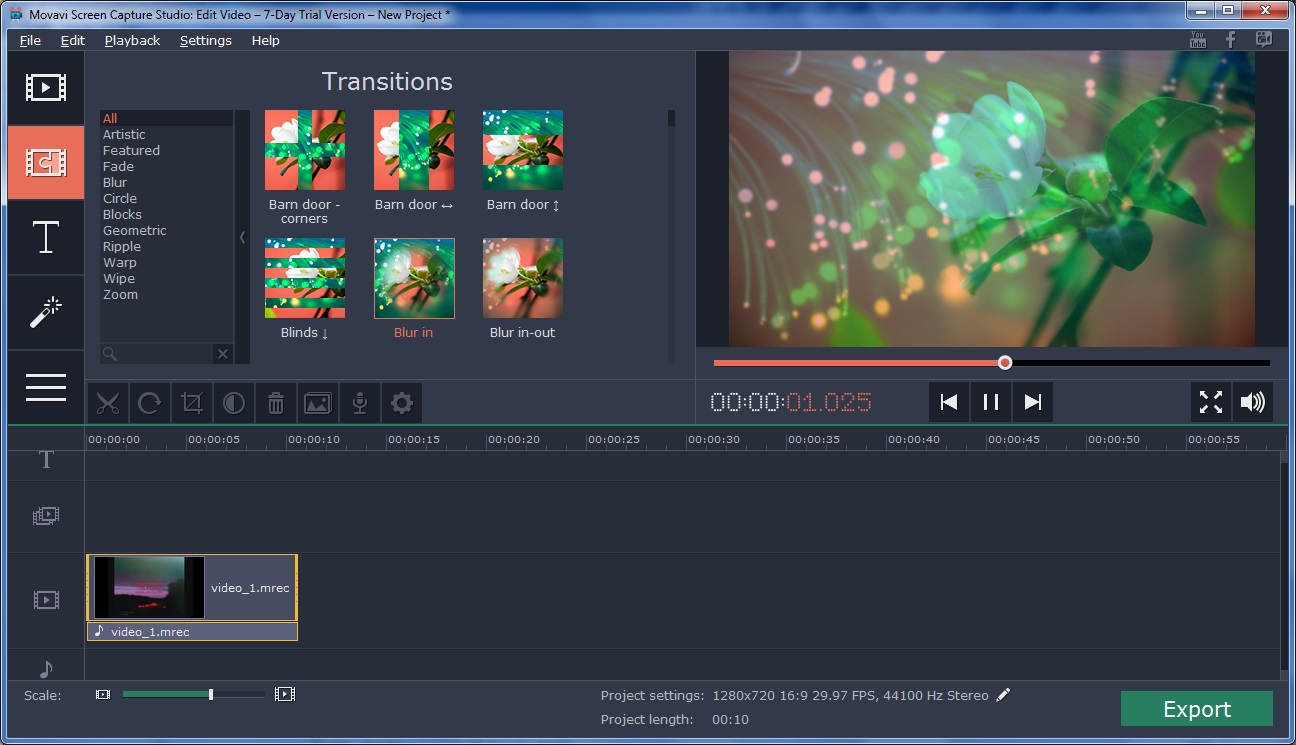Clear the transitions search with X
Screen dimensions: 1296x745
222,354
